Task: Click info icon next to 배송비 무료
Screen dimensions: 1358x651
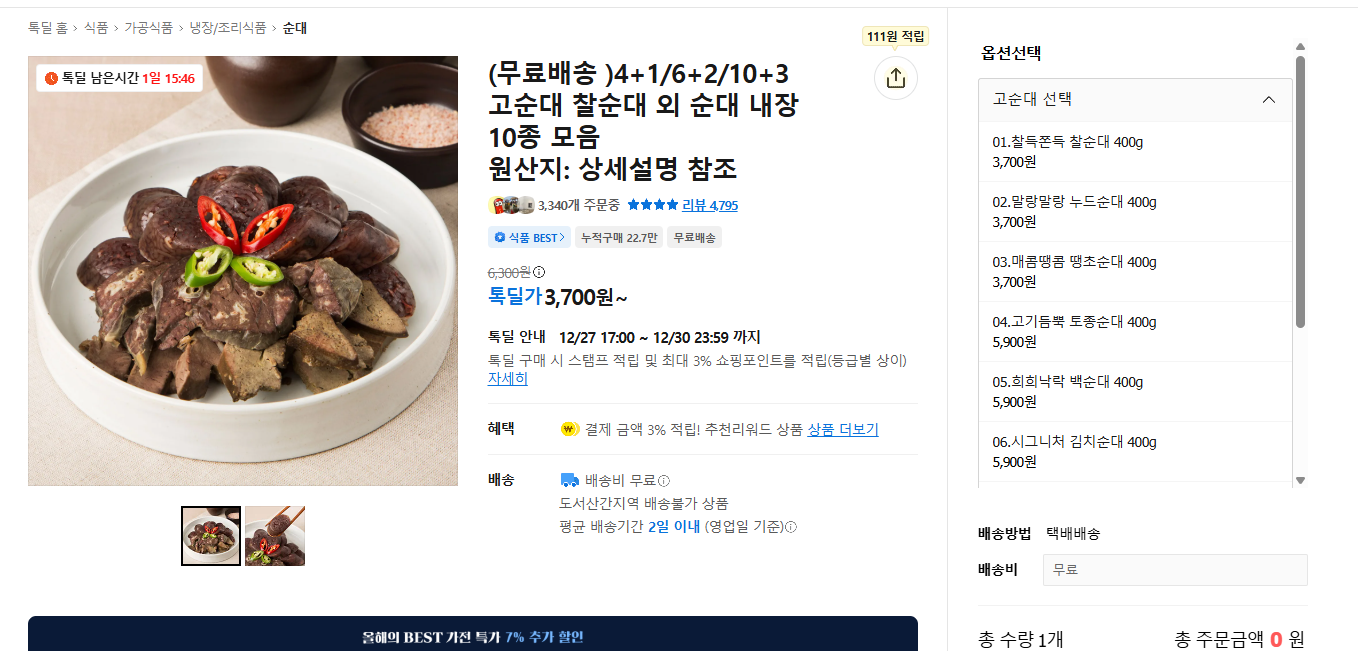Action: [x=664, y=481]
